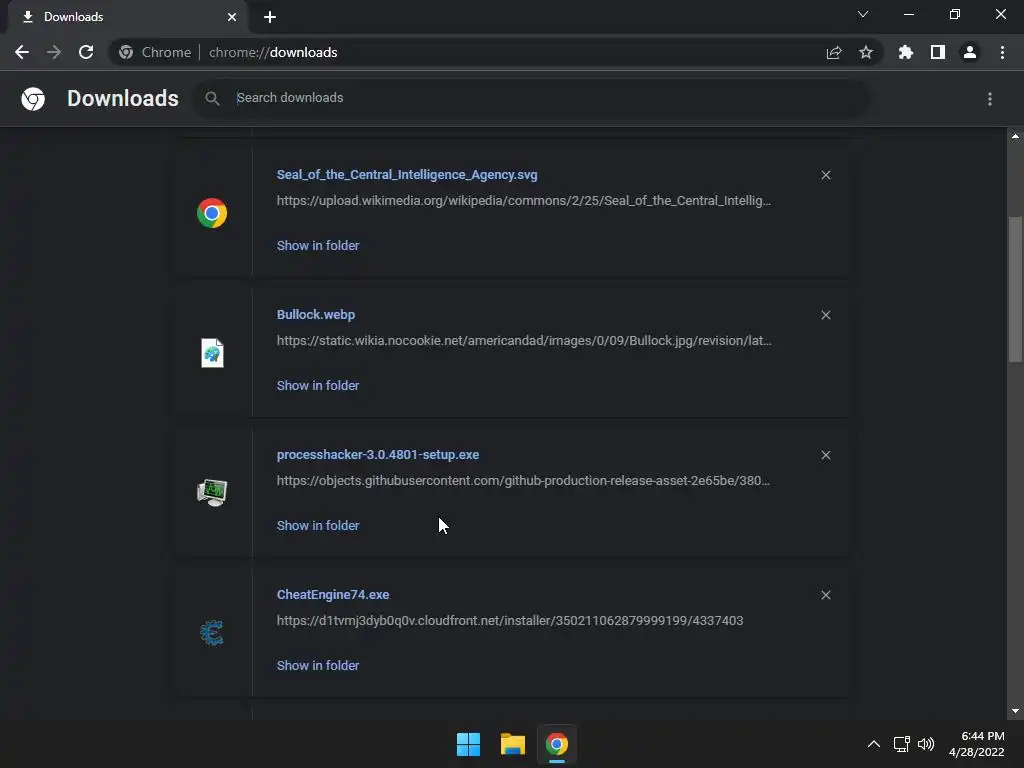The image size is (1024, 768).
Task: Open Chrome's main three-dot menu
Action: [x=1002, y=52]
